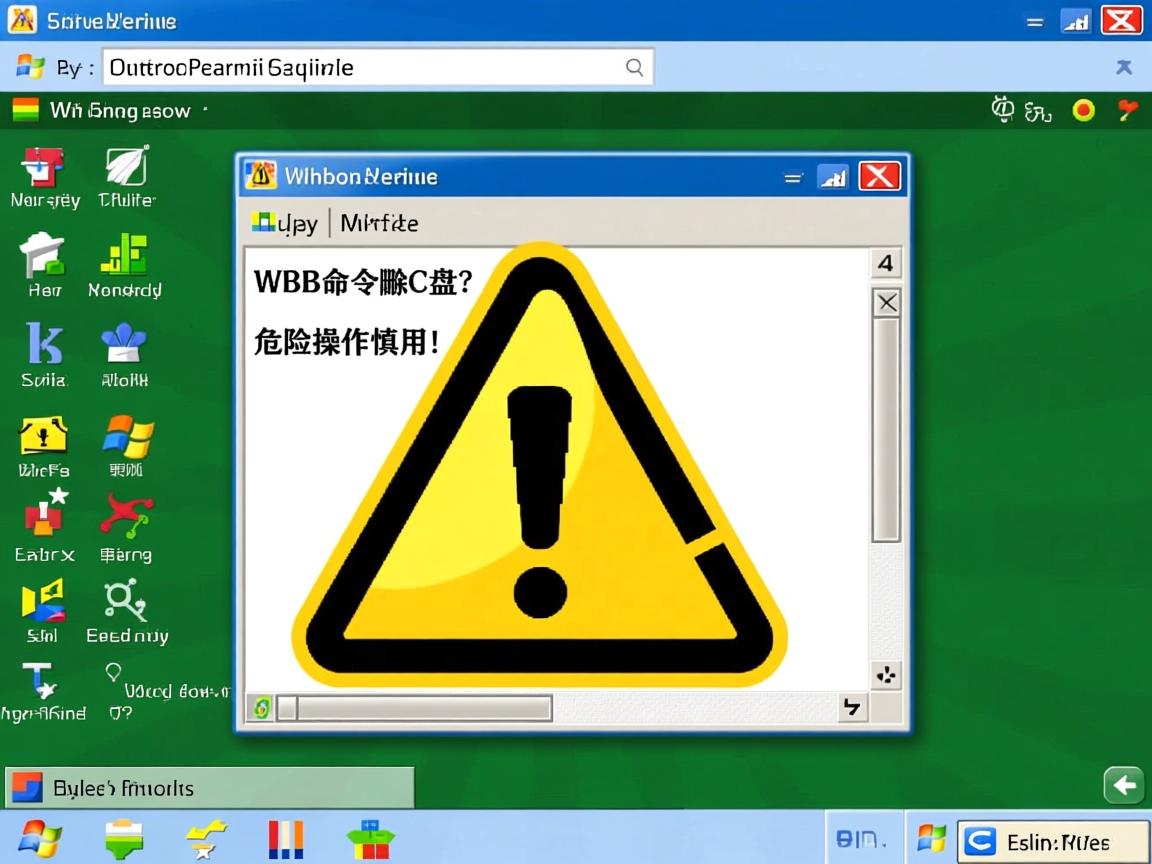Click the search magnifier in the address bar

click(x=634, y=67)
